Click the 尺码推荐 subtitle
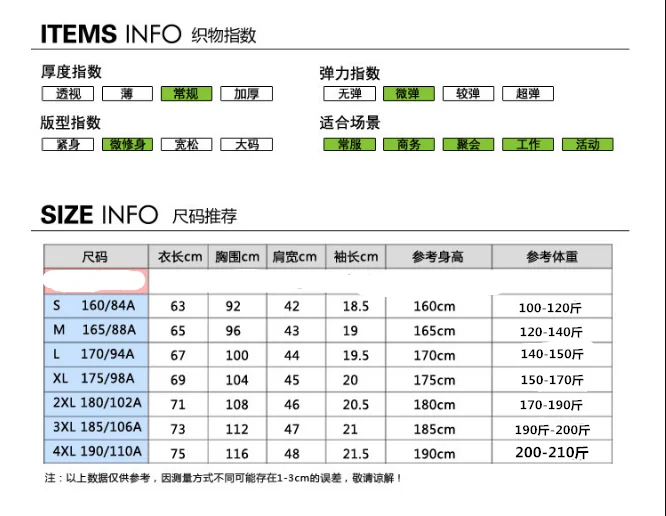 (204, 216)
